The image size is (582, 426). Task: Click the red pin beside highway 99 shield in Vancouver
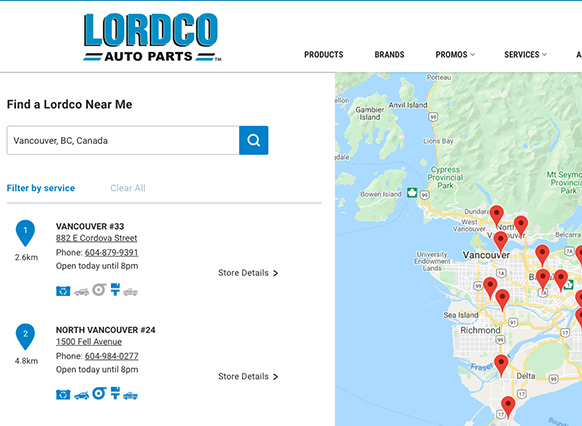click(x=490, y=288)
